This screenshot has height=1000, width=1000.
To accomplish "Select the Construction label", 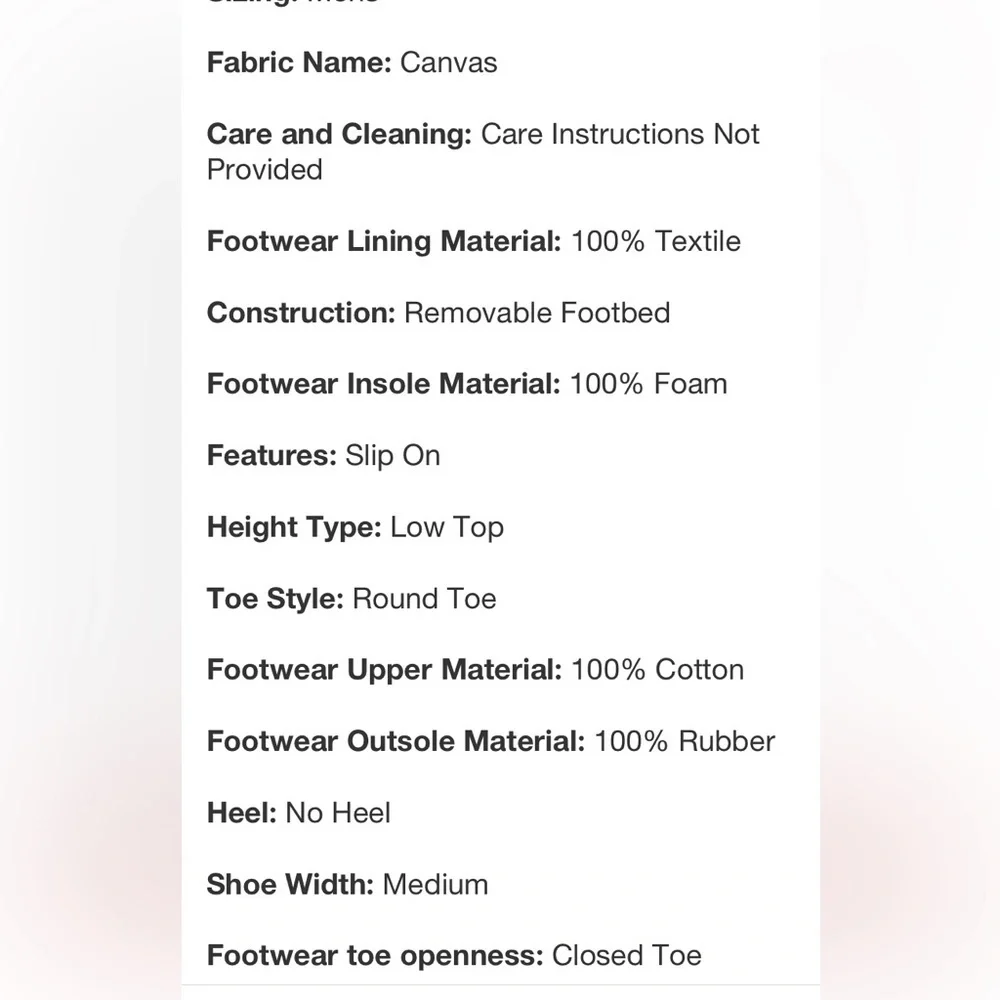I will [301, 313].
